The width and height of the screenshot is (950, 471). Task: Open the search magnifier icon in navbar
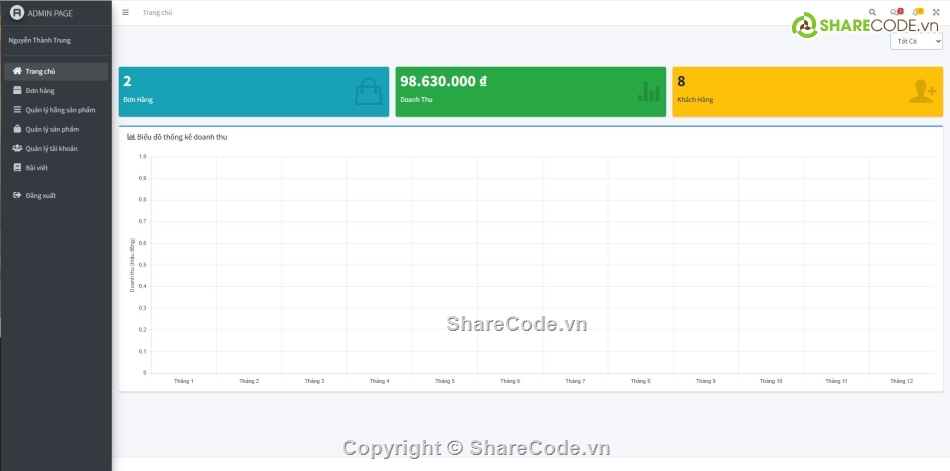pos(872,12)
